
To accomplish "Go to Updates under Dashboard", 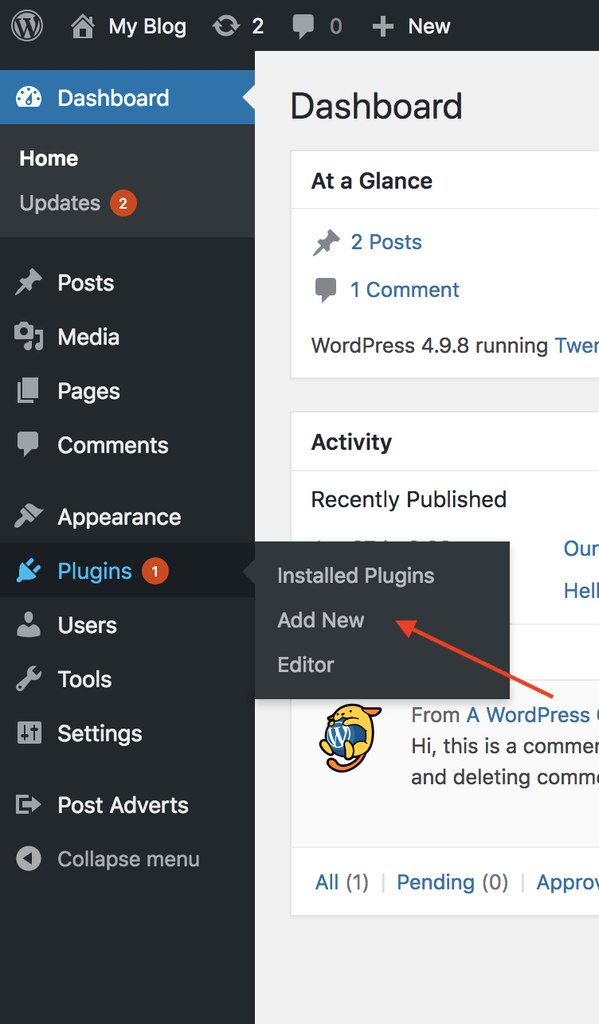I will click(59, 203).
